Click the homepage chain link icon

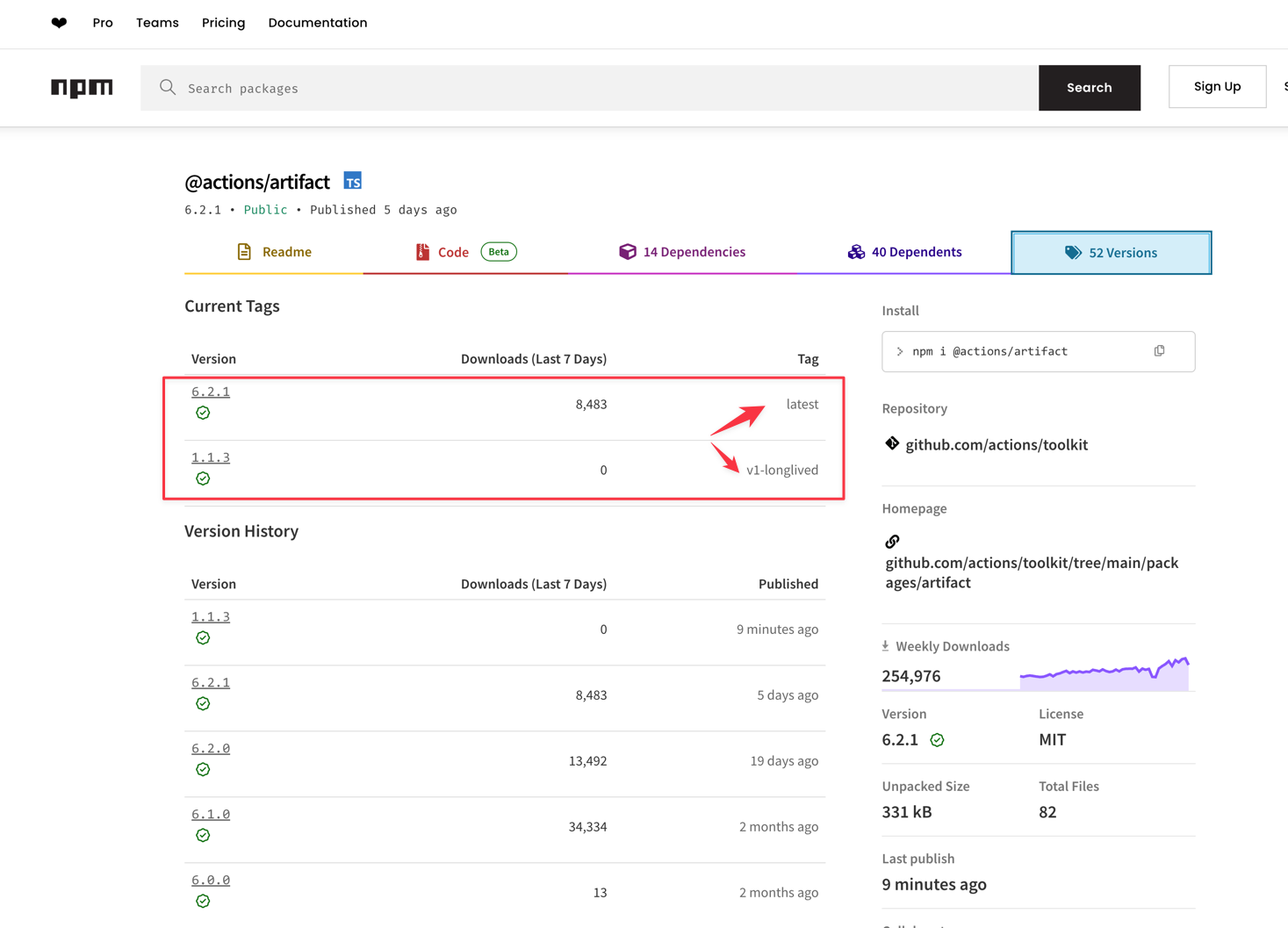[892, 542]
